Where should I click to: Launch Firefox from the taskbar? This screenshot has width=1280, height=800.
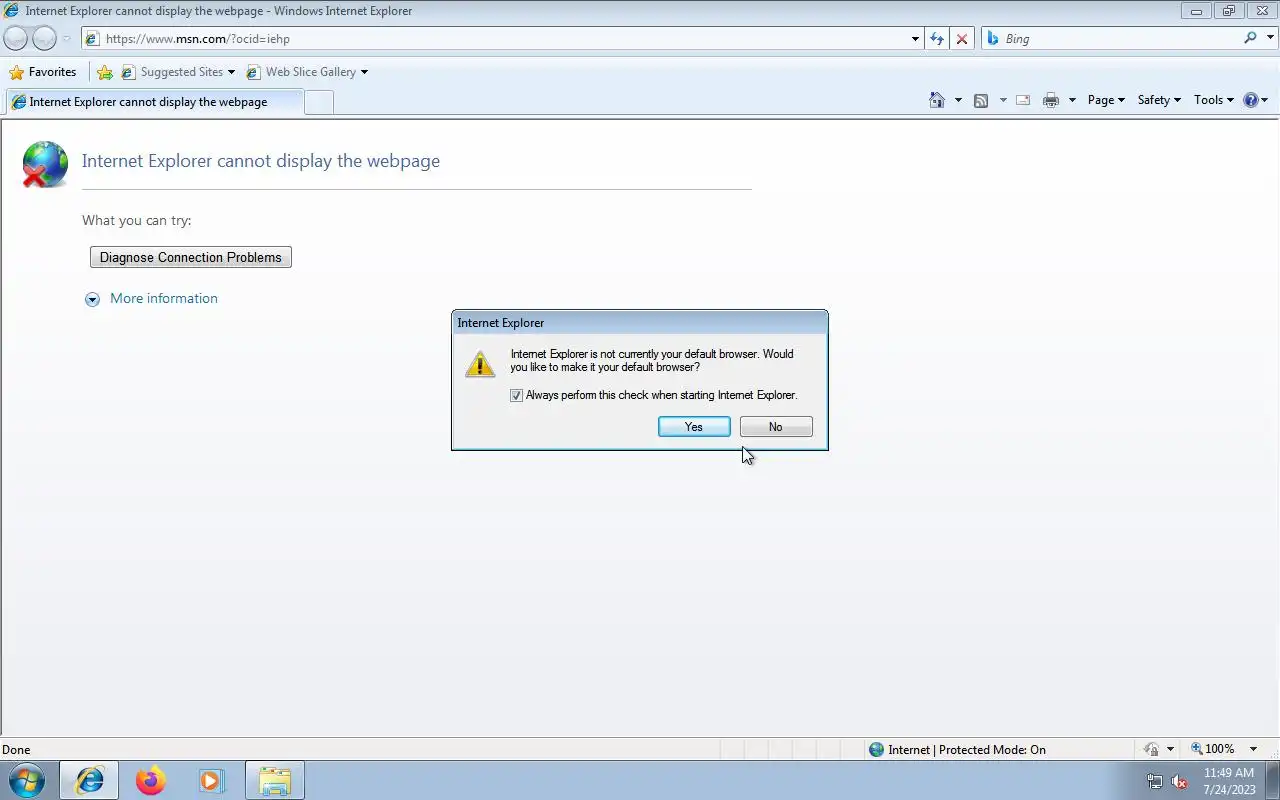click(150, 780)
